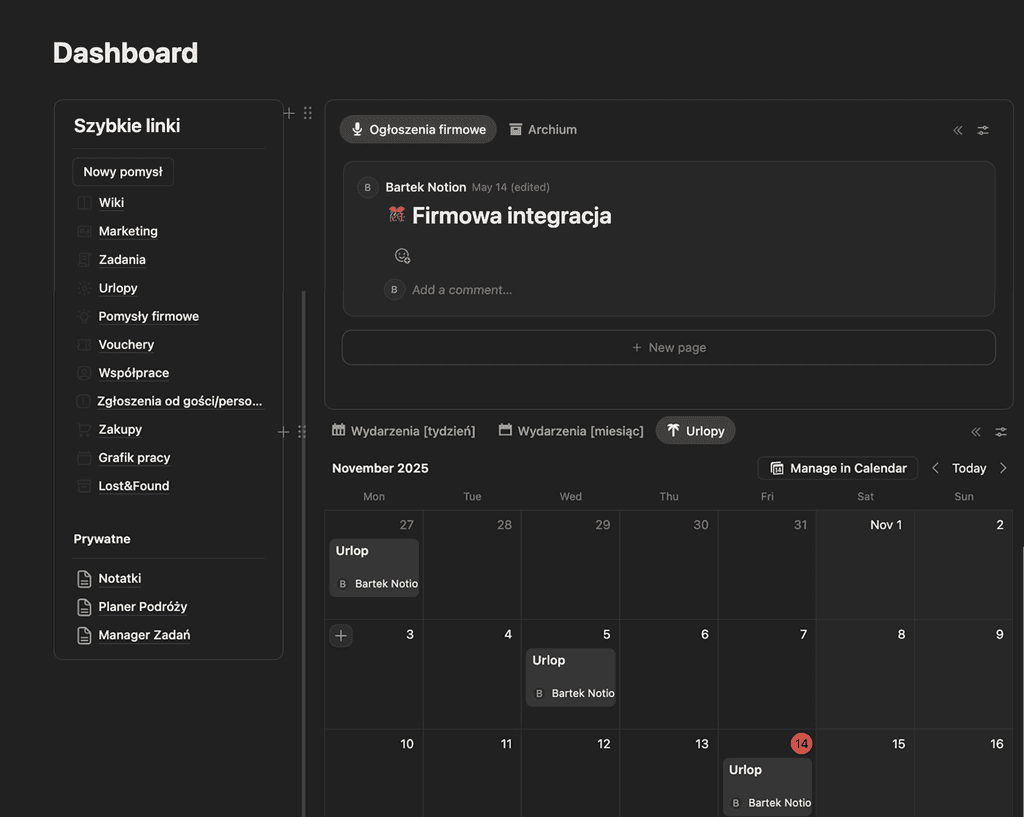Image resolution: width=1024 pixels, height=817 pixels.
Task: Click the New page button
Action: tap(669, 347)
